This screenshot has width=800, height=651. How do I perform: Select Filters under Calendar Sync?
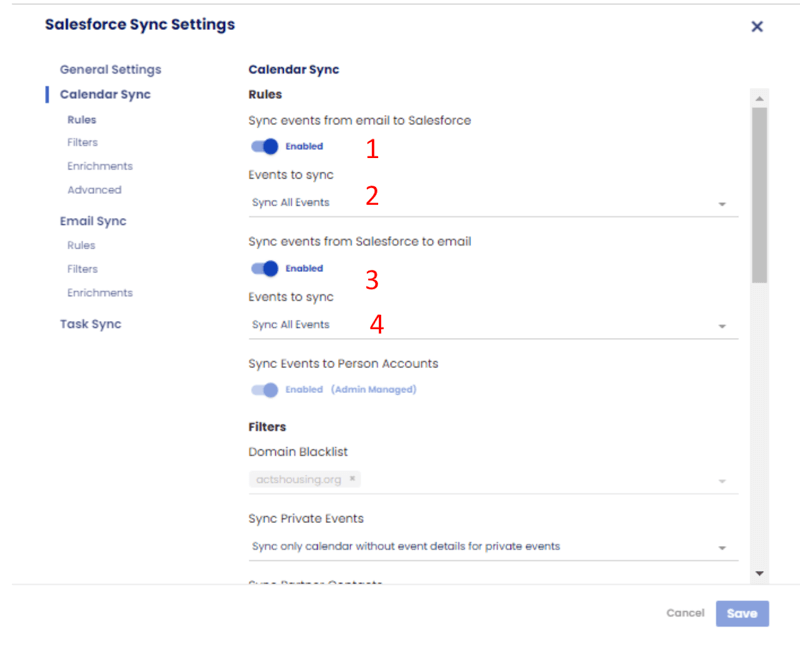(82, 142)
